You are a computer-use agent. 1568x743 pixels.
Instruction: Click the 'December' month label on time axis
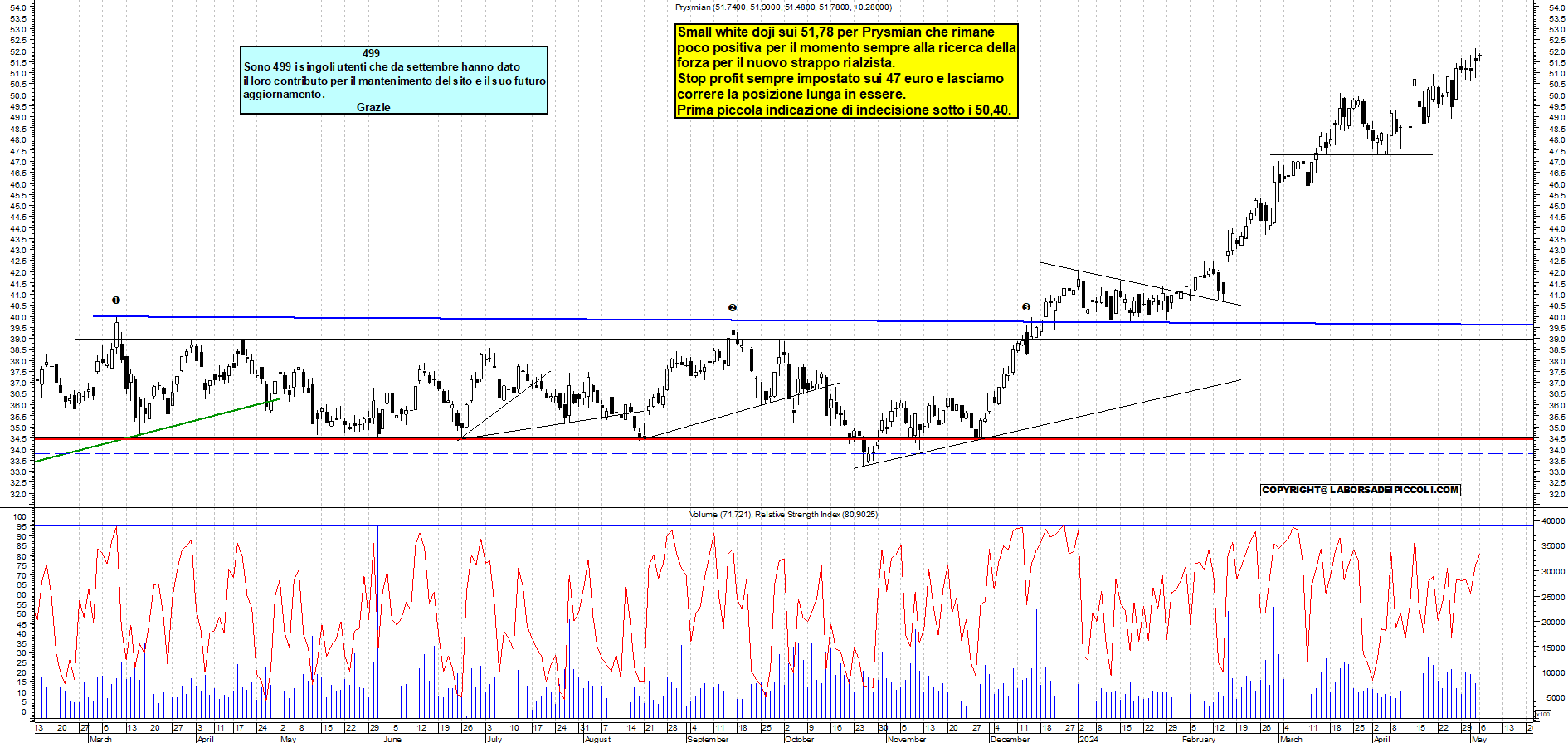(x=1010, y=738)
